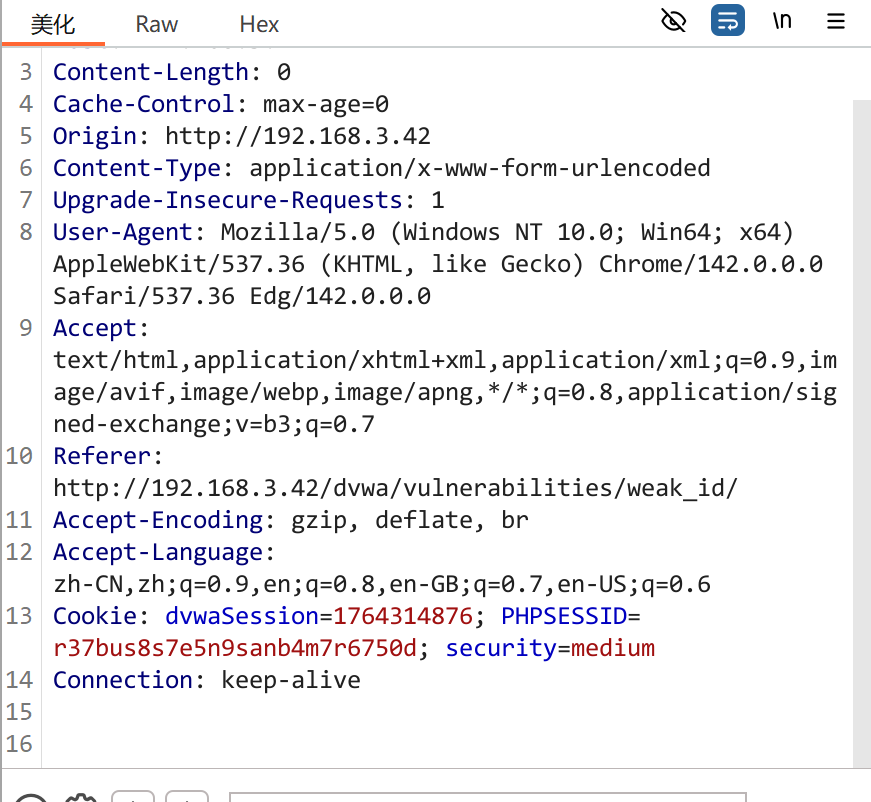The width and height of the screenshot is (871, 802).
Task: Click the application/x-www-form-urlencoded value
Action: point(480,168)
